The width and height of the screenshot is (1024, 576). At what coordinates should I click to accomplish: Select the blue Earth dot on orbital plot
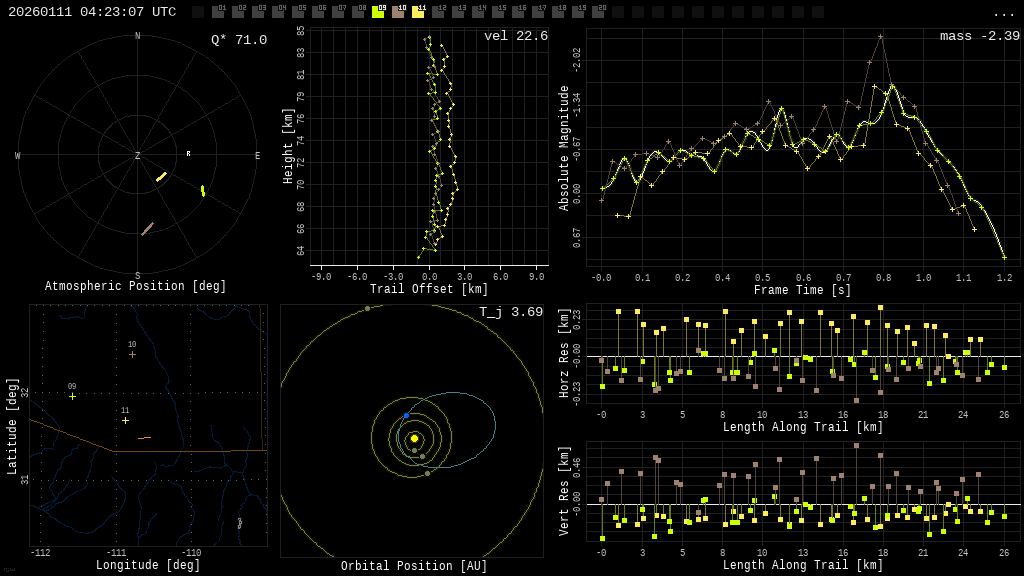tap(406, 415)
